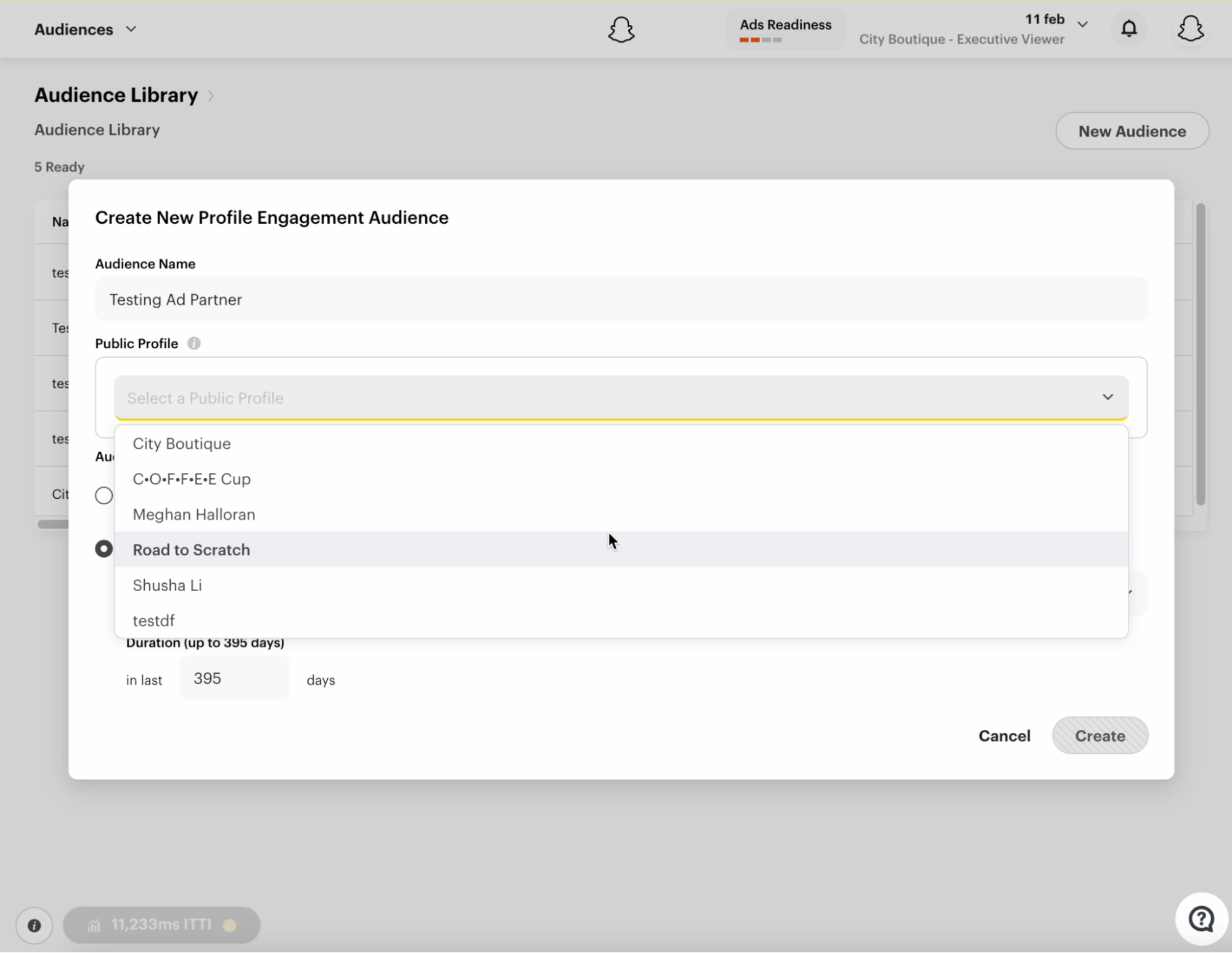This screenshot has height=953, width=1232.
Task: Choose City Boutique from the profile list
Action: pyautogui.click(x=621, y=443)
